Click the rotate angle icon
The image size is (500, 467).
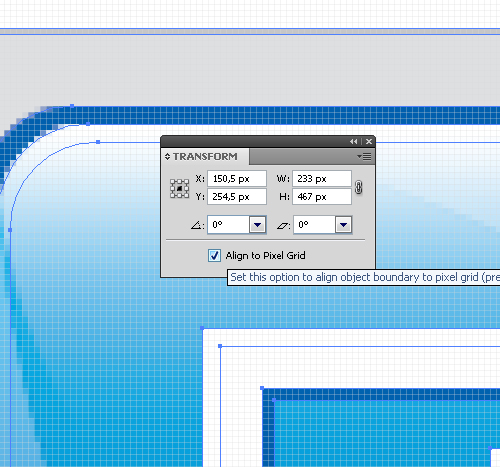pos(197,226)
